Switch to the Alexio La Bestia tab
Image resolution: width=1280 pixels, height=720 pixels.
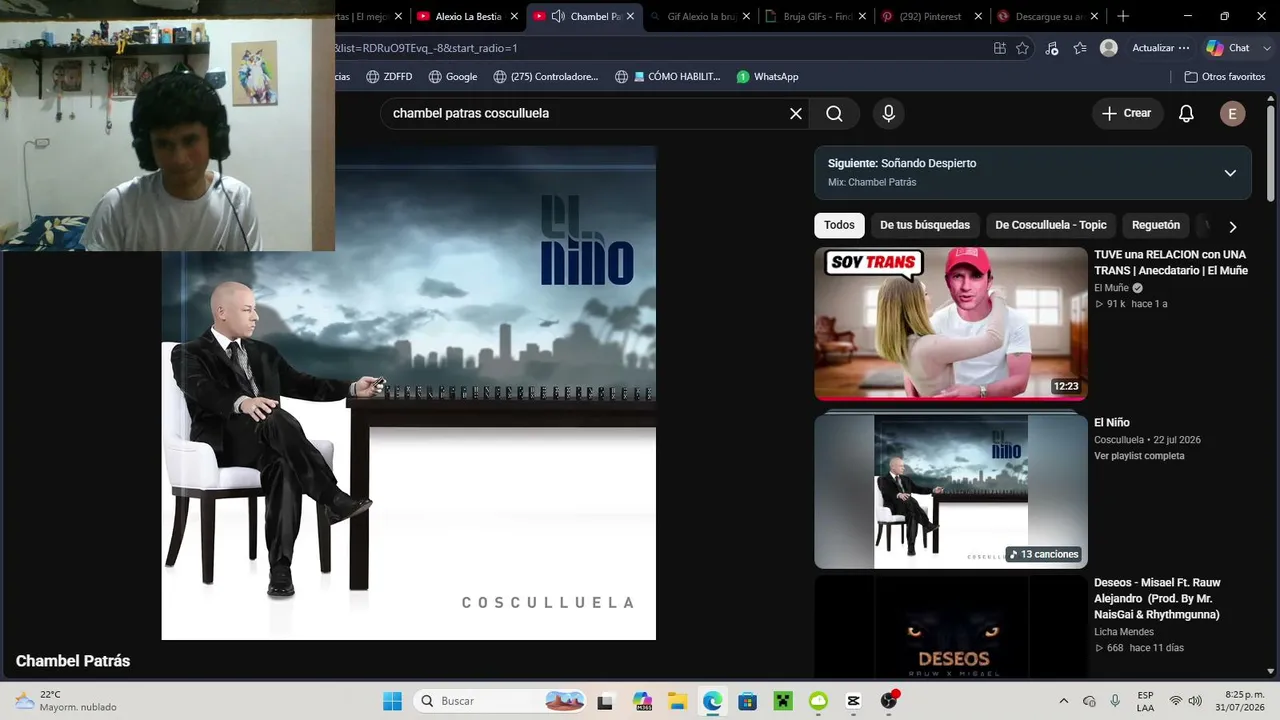tap(466, 16)
